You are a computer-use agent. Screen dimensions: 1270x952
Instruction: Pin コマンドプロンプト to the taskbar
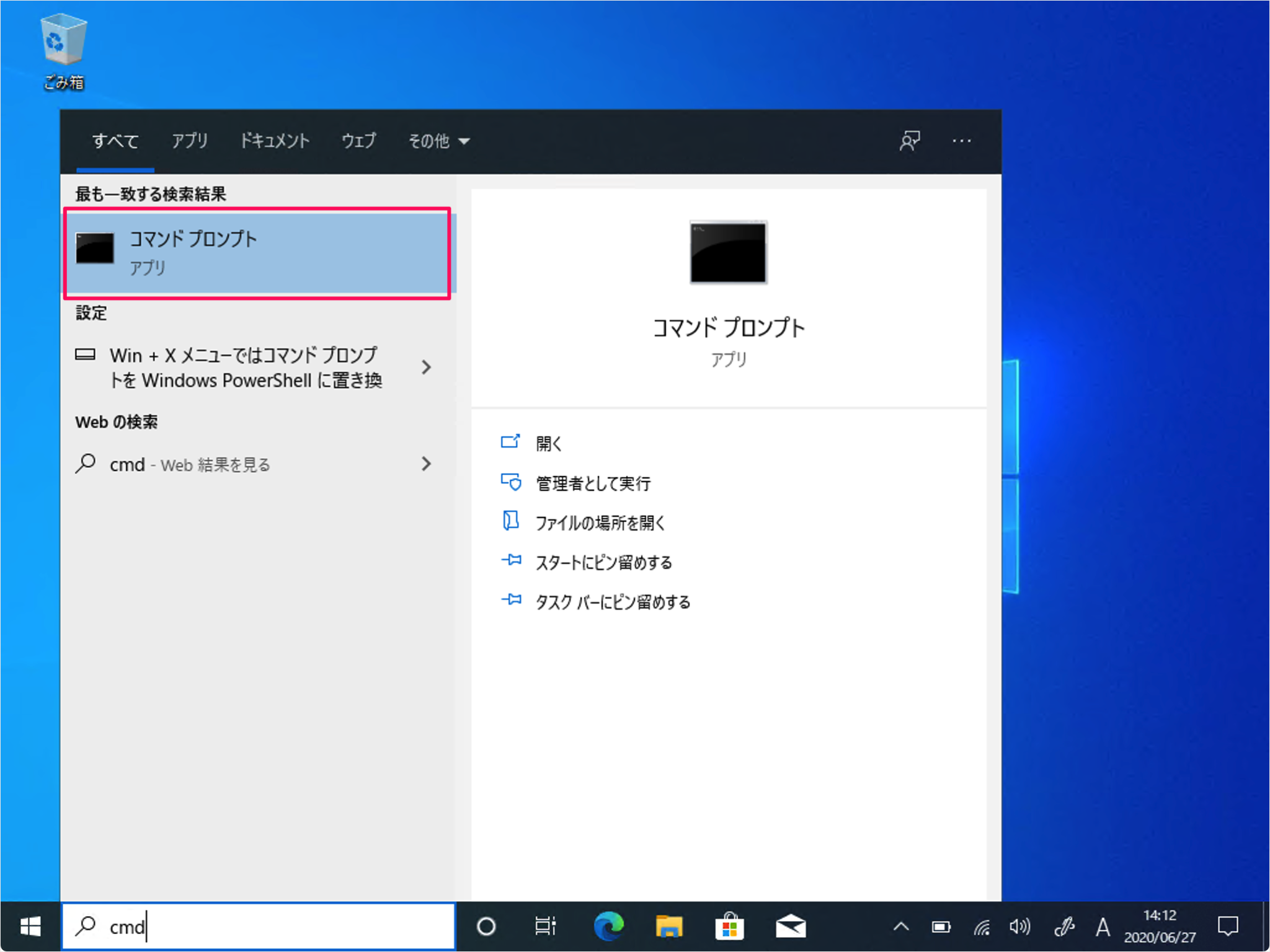611,601
